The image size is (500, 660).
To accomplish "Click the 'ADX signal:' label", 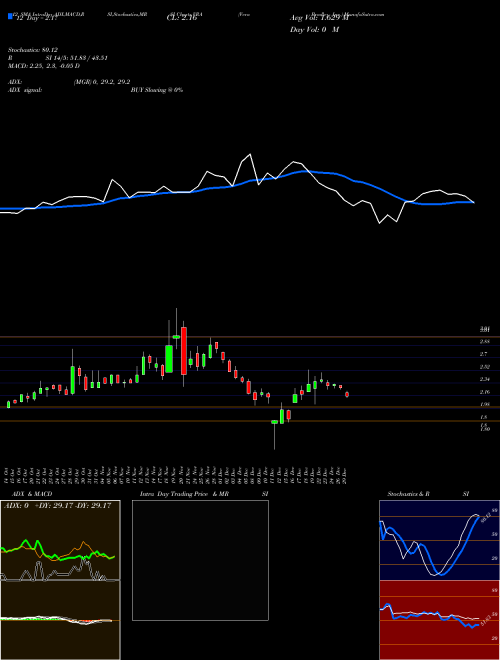I will point(25,90).
